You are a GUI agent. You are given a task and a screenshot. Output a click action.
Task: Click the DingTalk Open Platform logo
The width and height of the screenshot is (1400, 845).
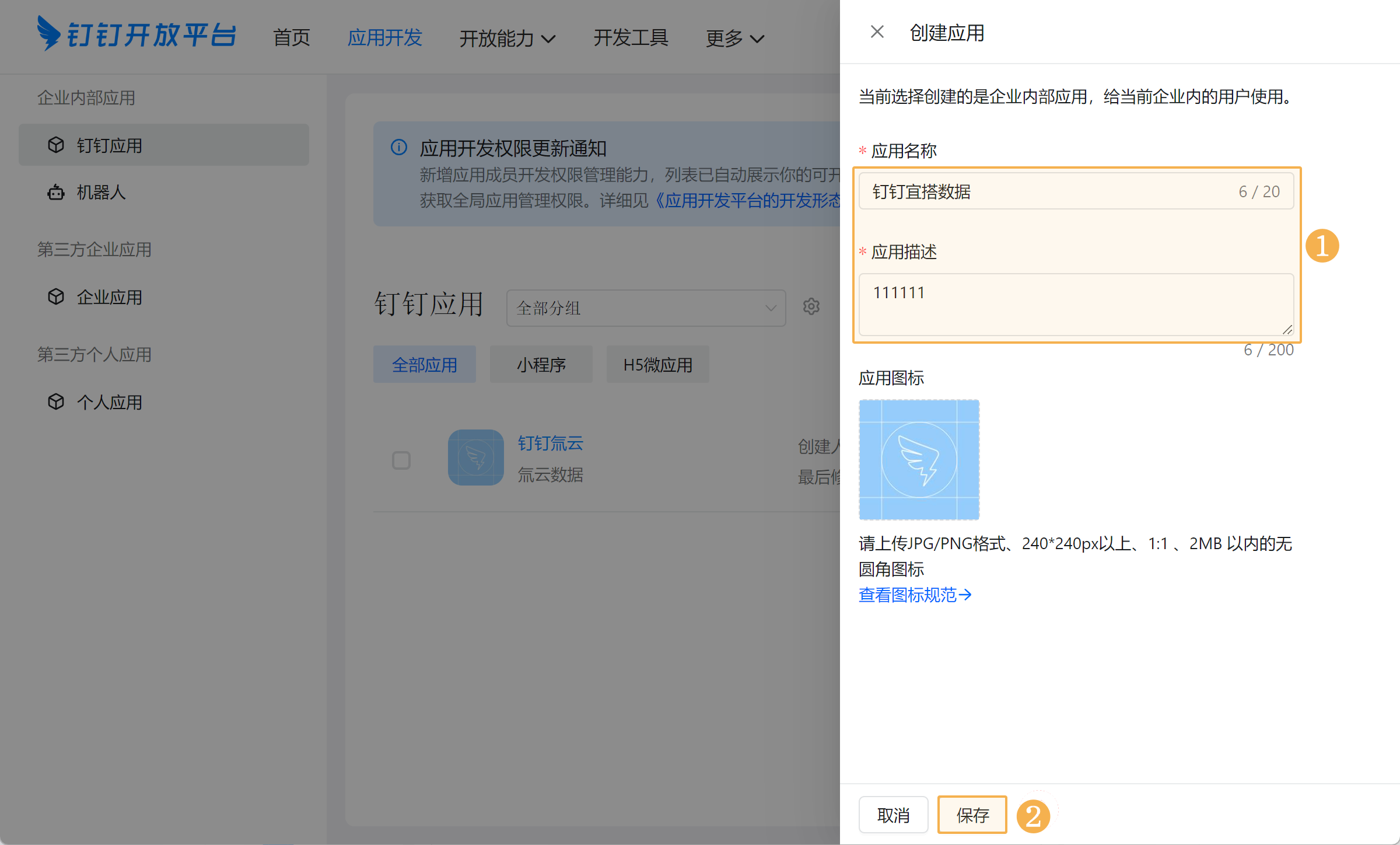[136, 34]
